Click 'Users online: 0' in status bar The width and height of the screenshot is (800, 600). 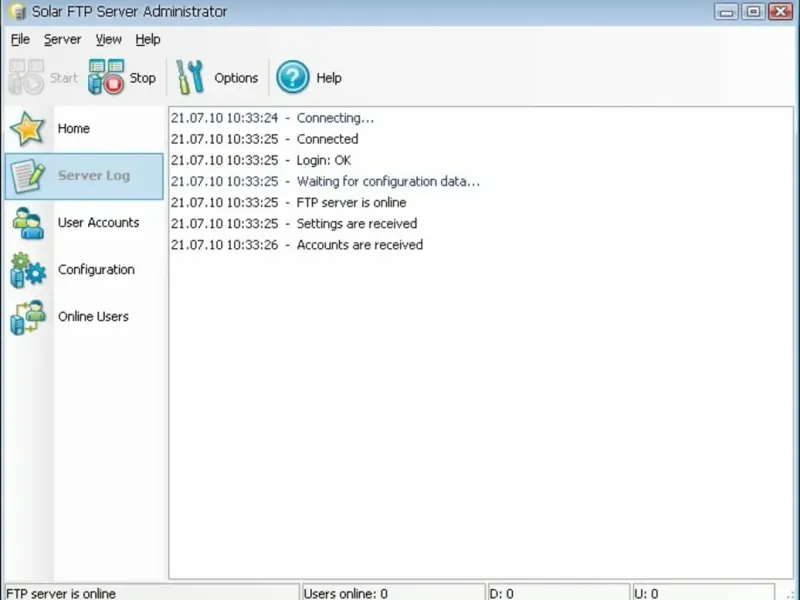click(x=345, y=593)
